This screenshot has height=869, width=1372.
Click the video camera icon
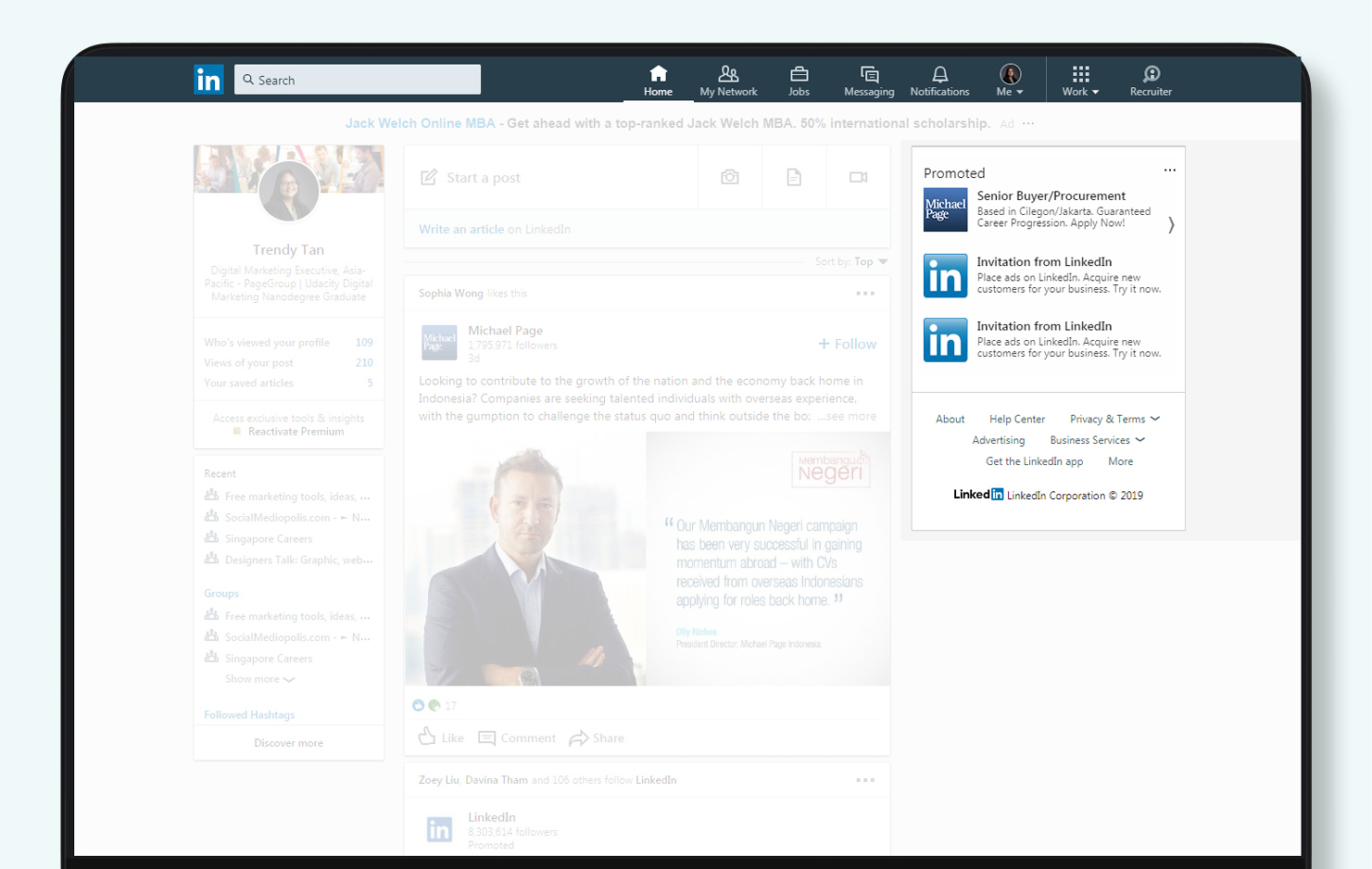pos(859,177)
